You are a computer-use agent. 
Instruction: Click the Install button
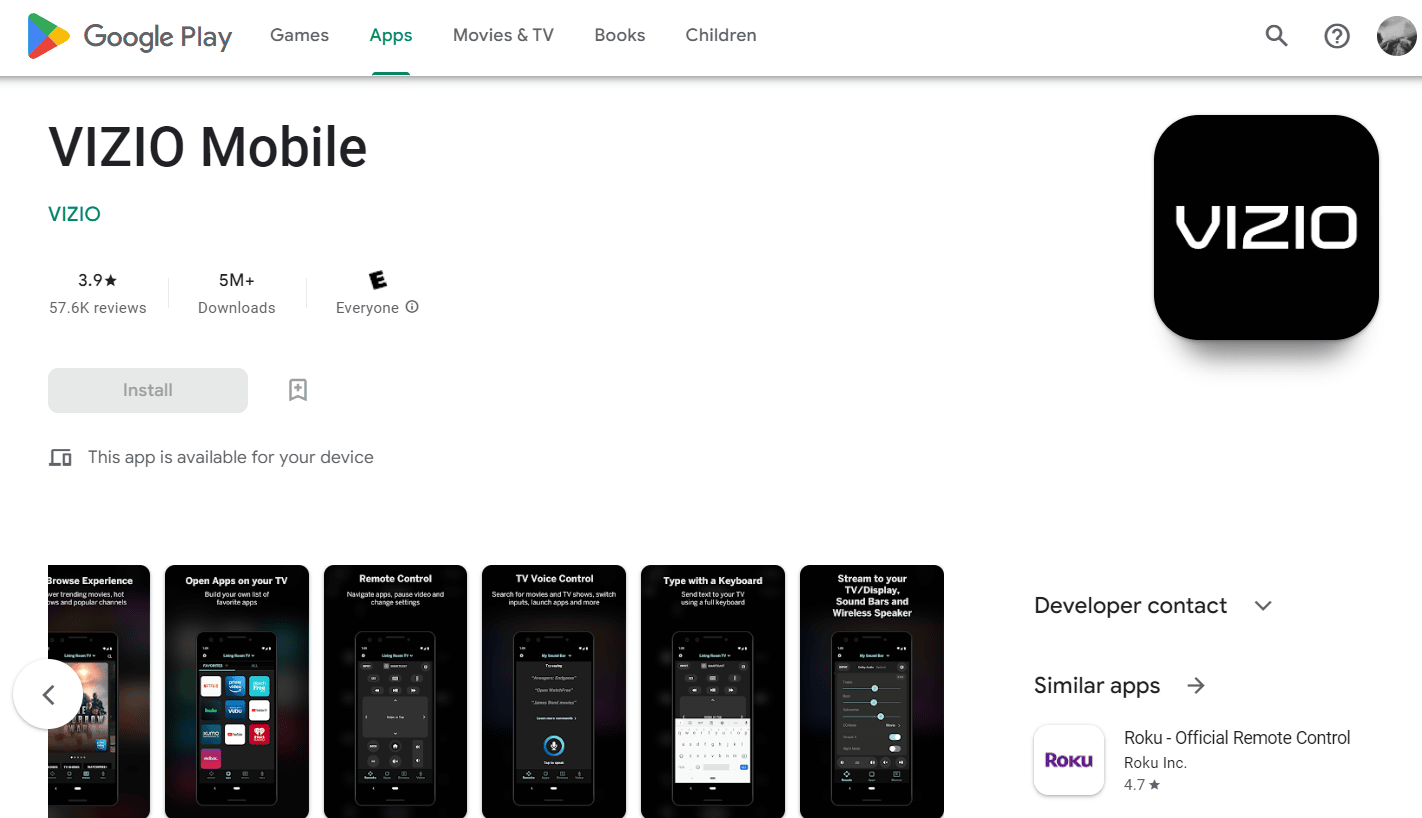pyautogui.click(x=148, y=390)
